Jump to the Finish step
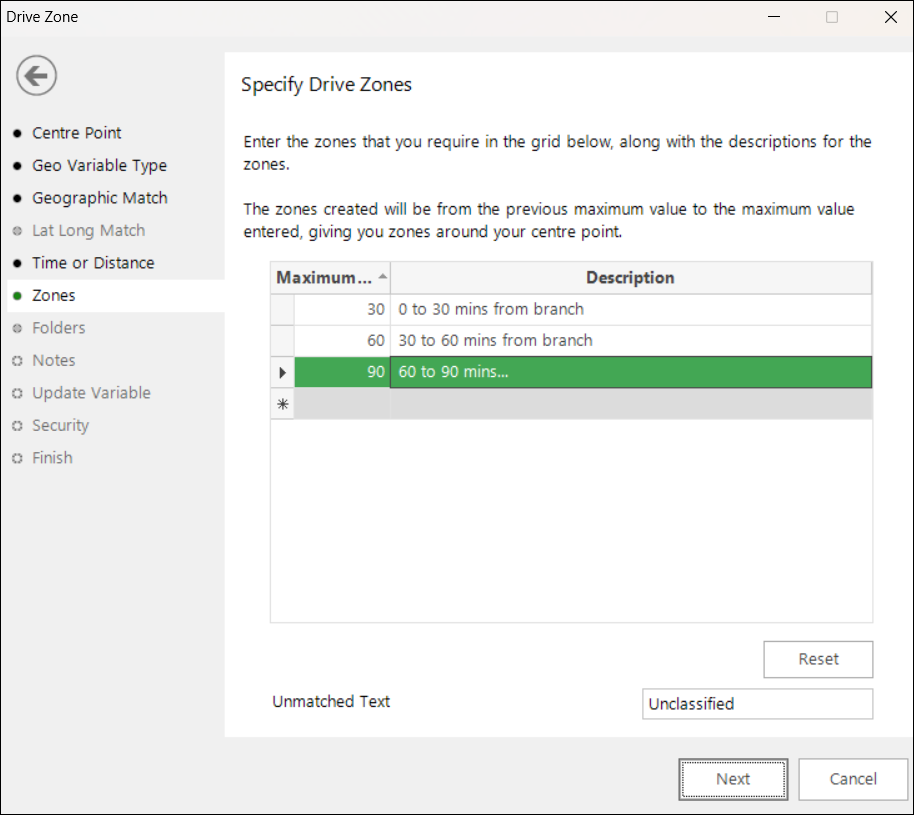 [52, 458]
